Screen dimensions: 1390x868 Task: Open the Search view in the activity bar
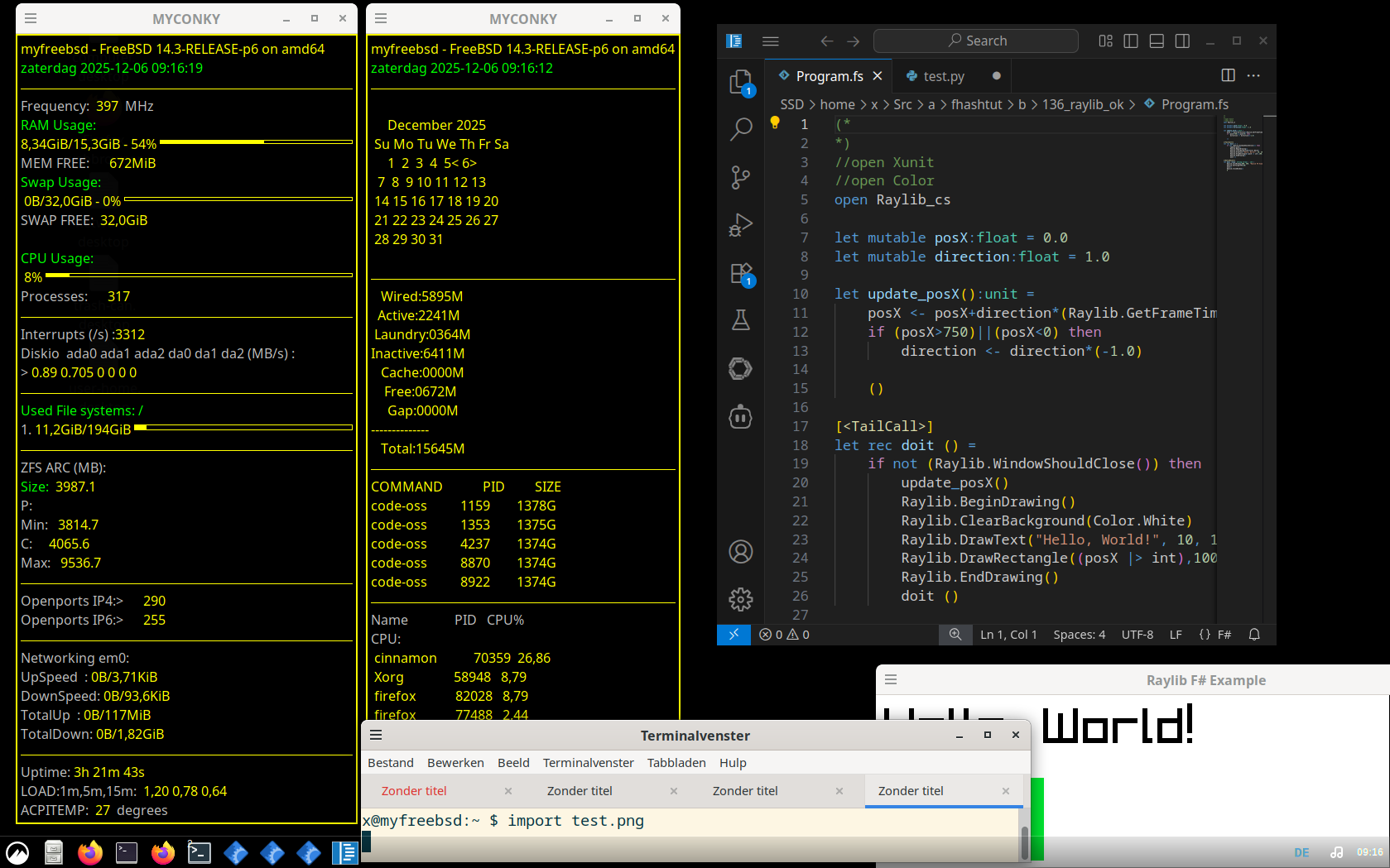click(740, 129)
